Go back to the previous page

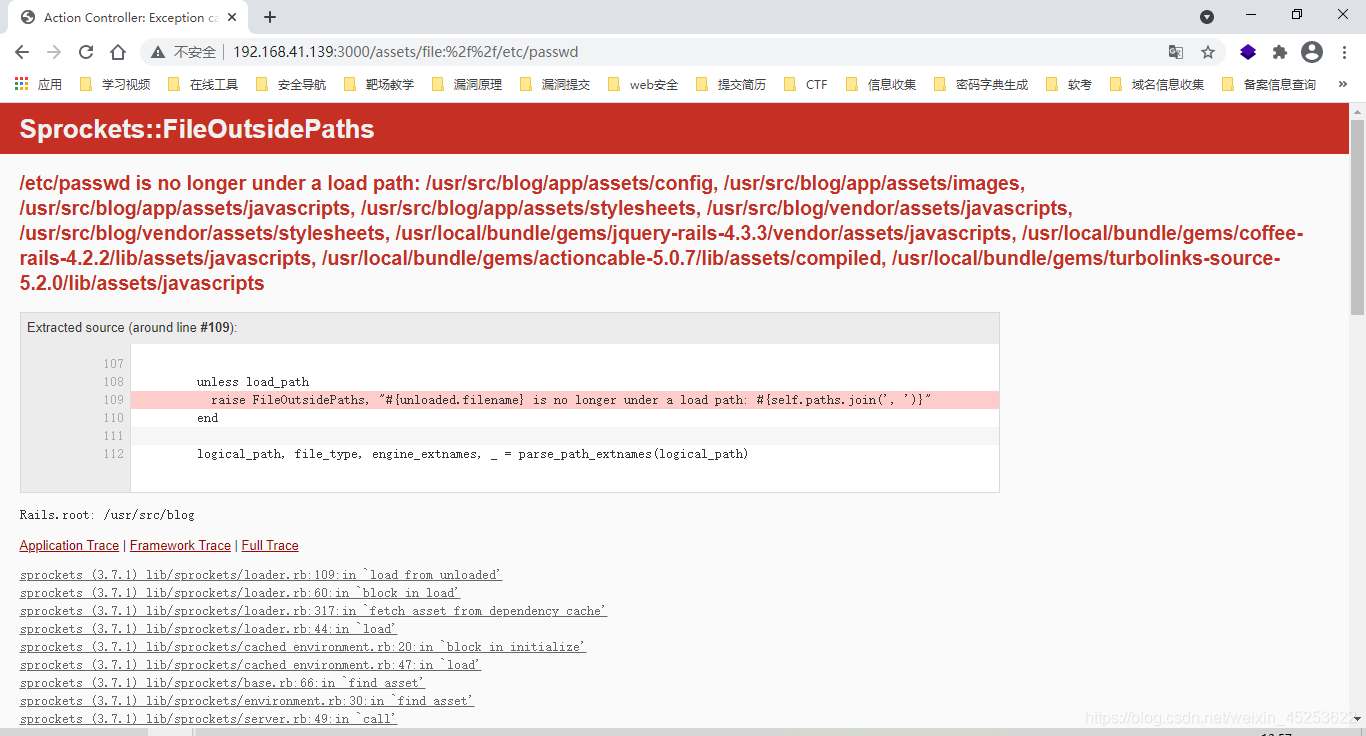[x=22, y=52]
